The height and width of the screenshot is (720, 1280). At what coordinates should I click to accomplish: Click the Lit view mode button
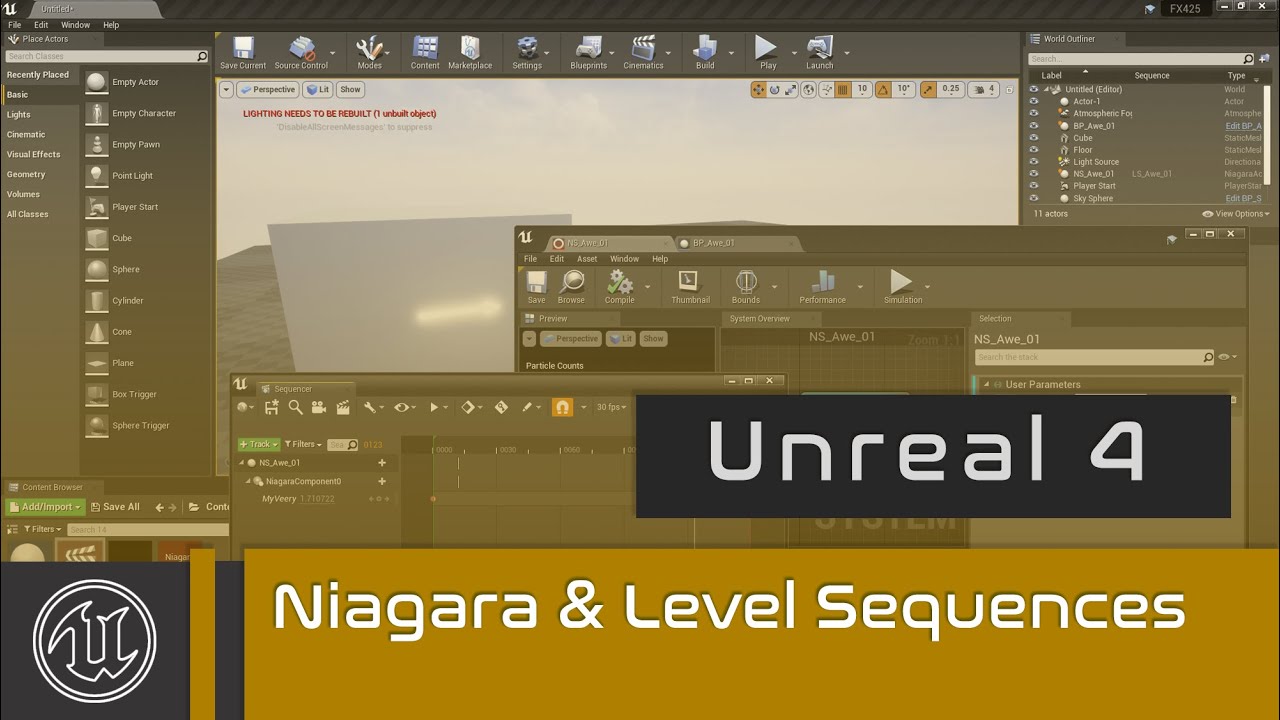[x=318, y=89]
